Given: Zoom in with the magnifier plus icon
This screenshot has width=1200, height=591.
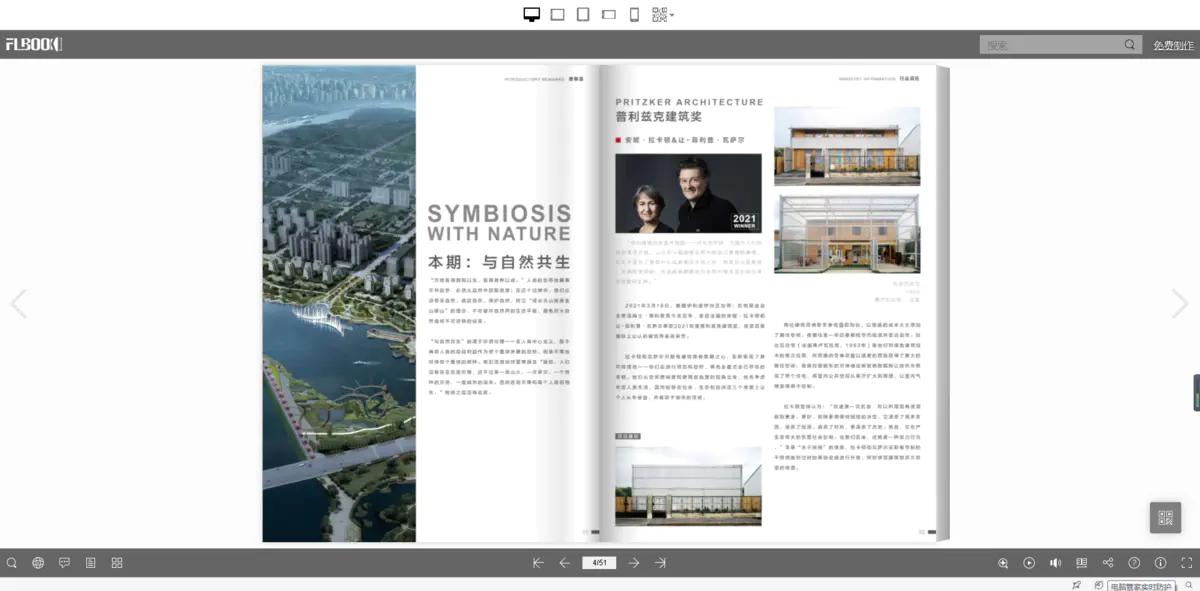Looking at the screenshot, I should tap(1003, 563).
